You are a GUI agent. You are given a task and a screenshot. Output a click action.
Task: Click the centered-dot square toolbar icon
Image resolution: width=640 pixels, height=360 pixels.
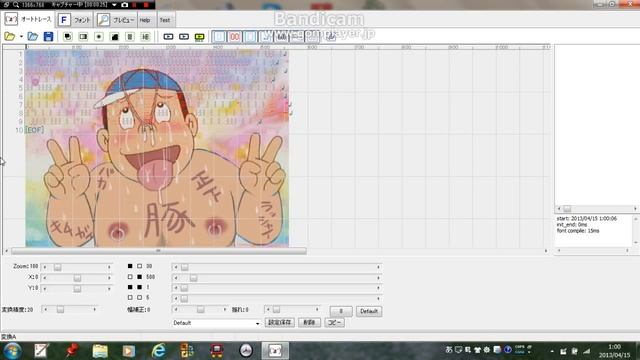(x=99, y=37)
